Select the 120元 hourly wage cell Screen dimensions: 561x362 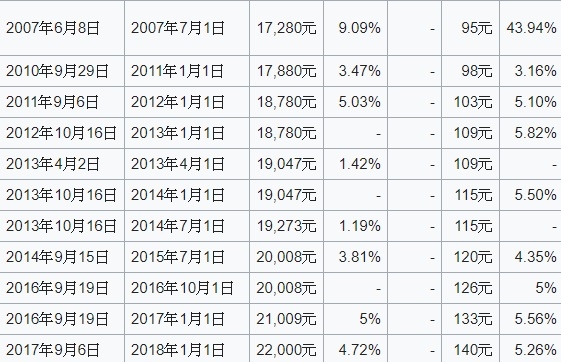[470, 257]
